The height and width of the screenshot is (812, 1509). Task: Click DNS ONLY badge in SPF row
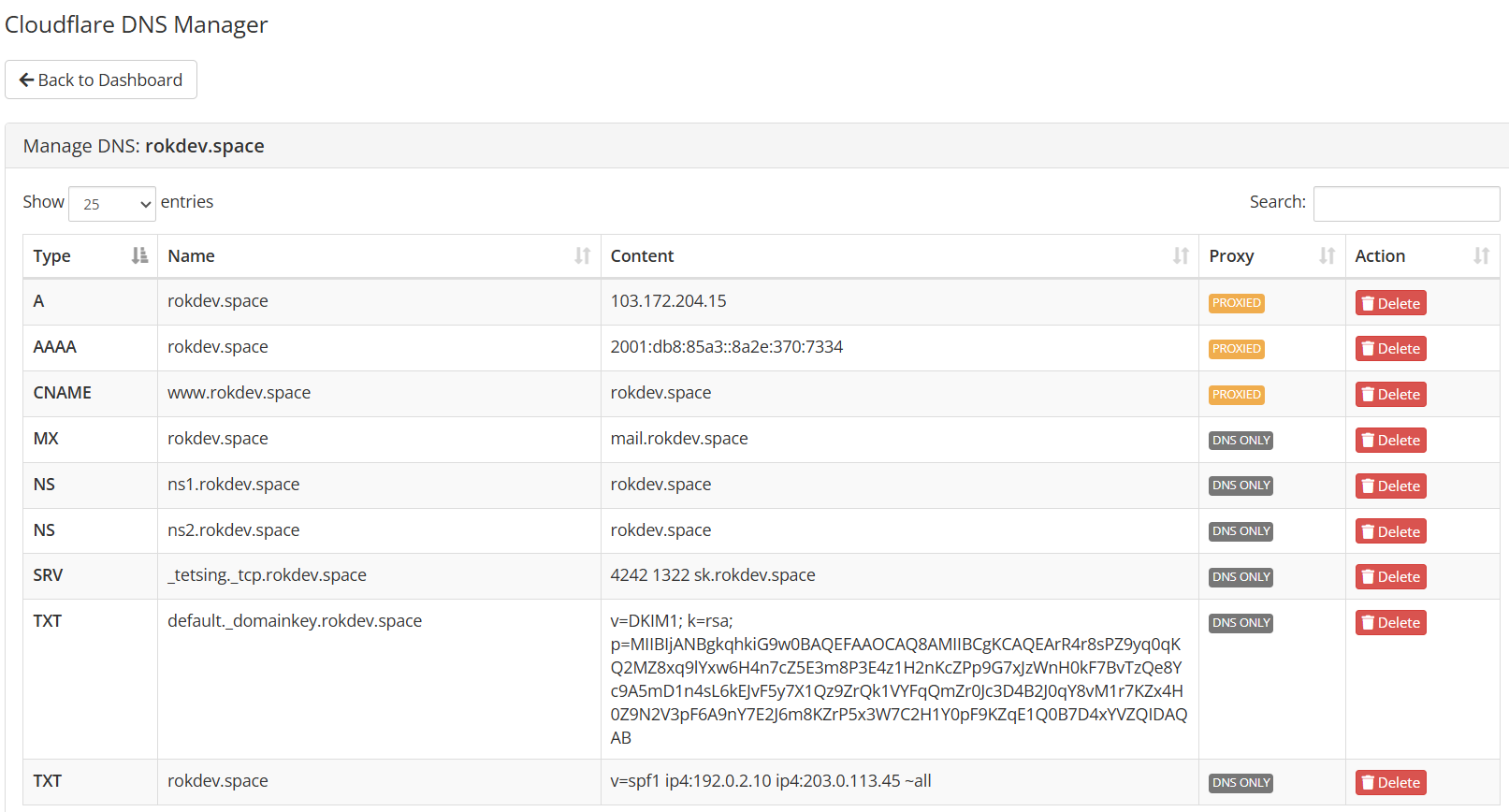click(1241, 783)
